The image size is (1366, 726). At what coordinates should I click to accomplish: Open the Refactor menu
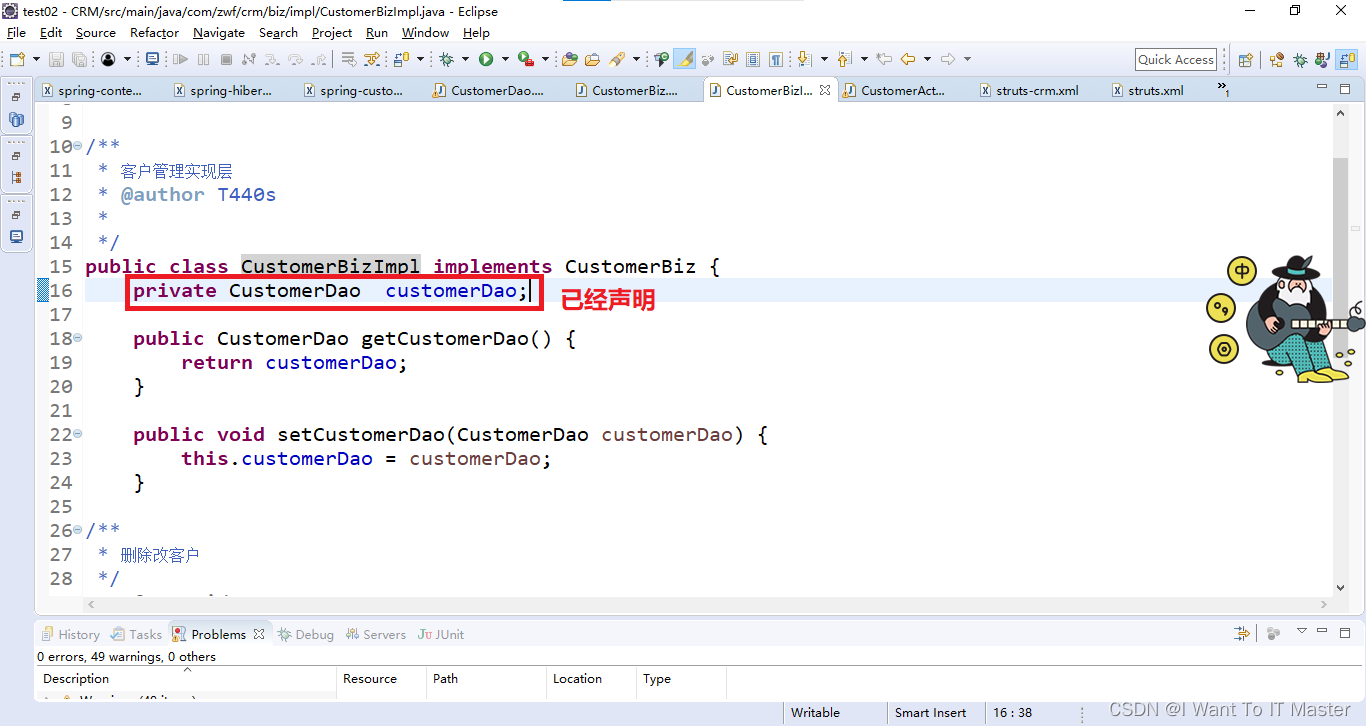[x=154, y=33]
